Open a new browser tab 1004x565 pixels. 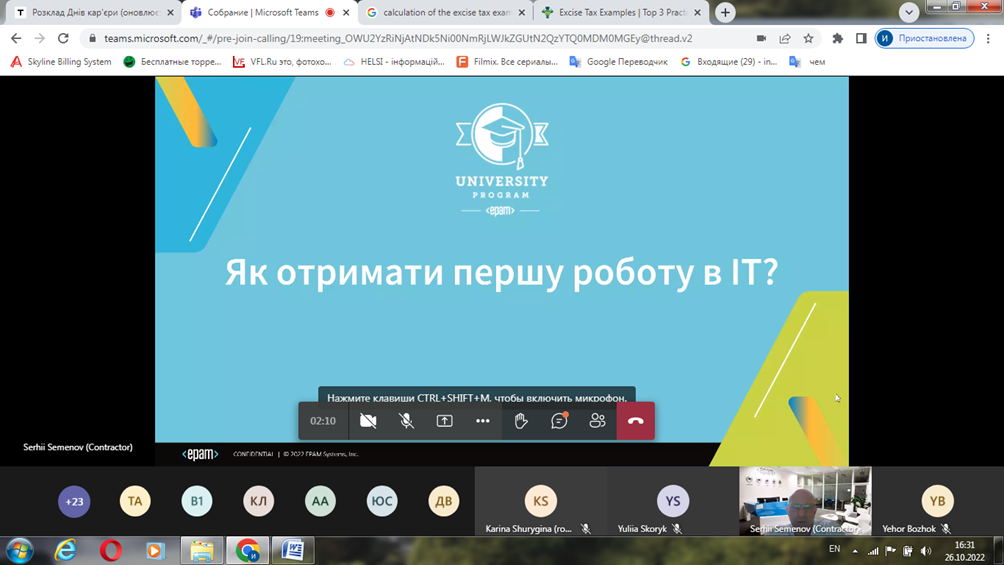[725, 12]
